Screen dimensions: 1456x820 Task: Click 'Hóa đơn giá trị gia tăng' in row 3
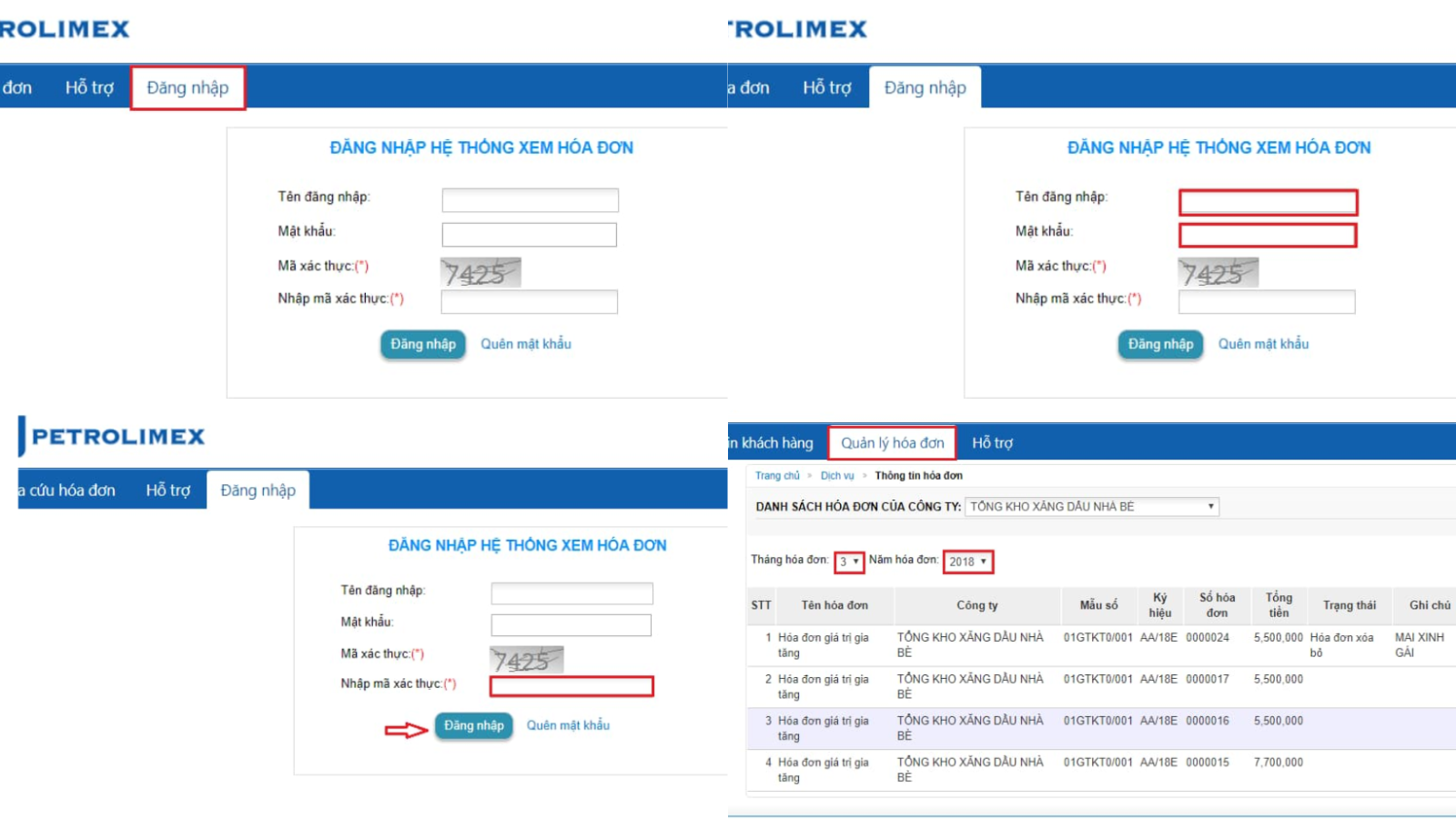824,728
